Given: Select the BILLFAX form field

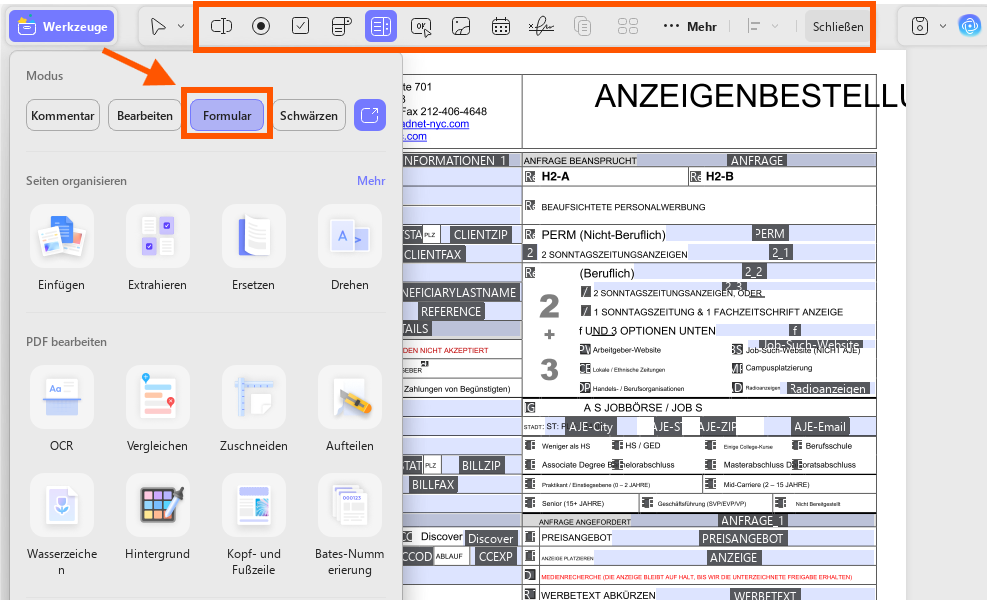Looking at the screenshot, I should 432,484.
